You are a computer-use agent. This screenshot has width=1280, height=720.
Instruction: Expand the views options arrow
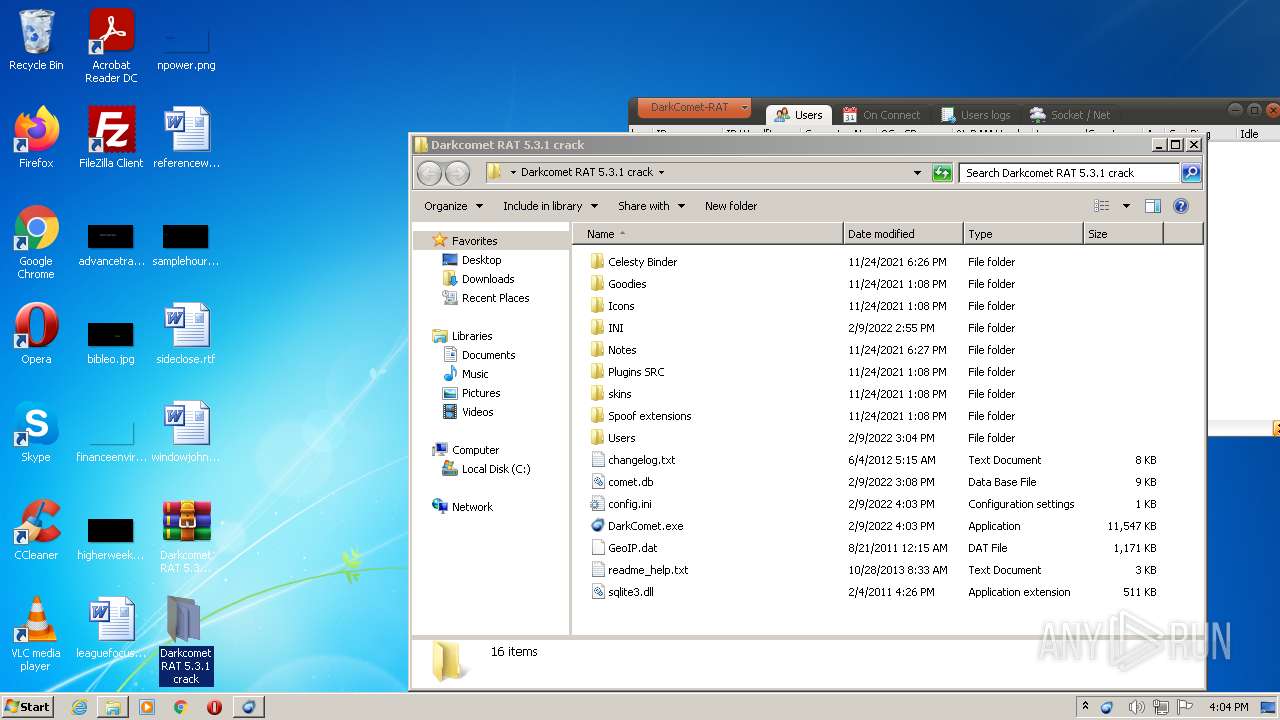tap(1126, 206)
